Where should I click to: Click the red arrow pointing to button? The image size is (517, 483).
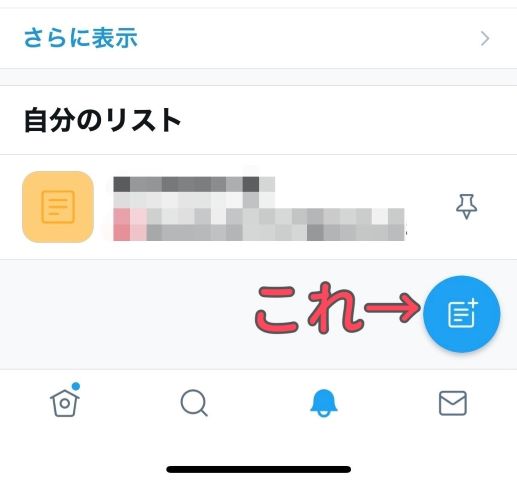point(393,307)
